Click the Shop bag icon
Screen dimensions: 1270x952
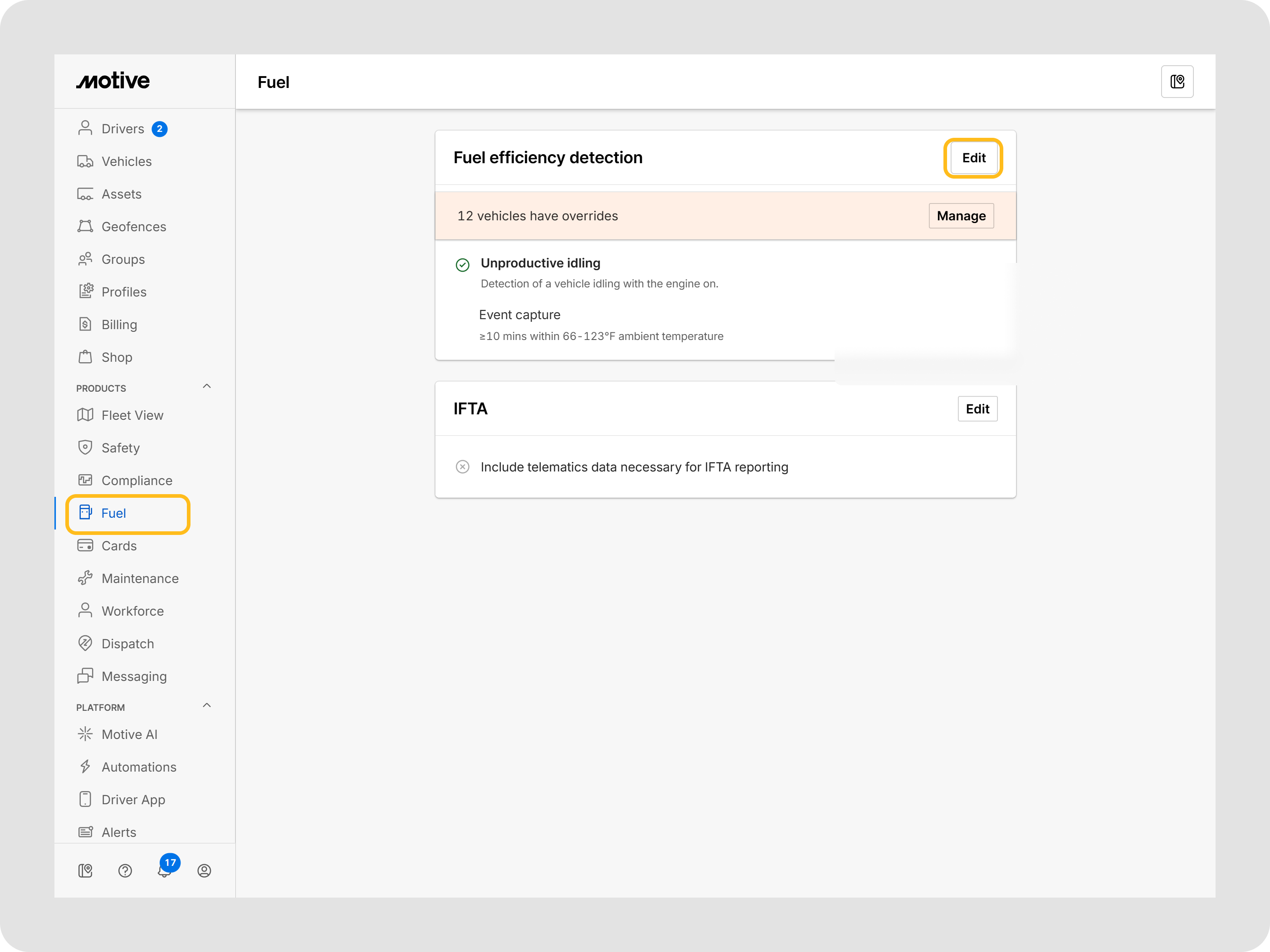[85, 357]
